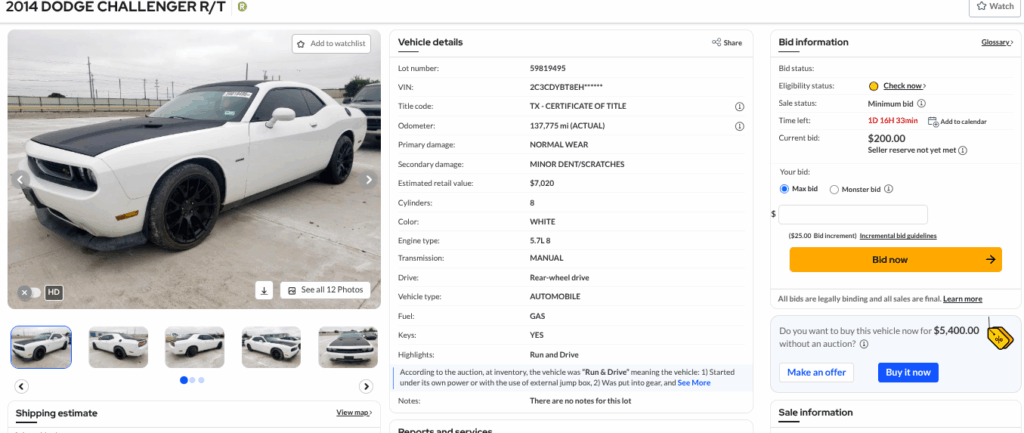Click the info icon next to Minimum bid
The image size is (1024, 433).
tap(921, 103)
